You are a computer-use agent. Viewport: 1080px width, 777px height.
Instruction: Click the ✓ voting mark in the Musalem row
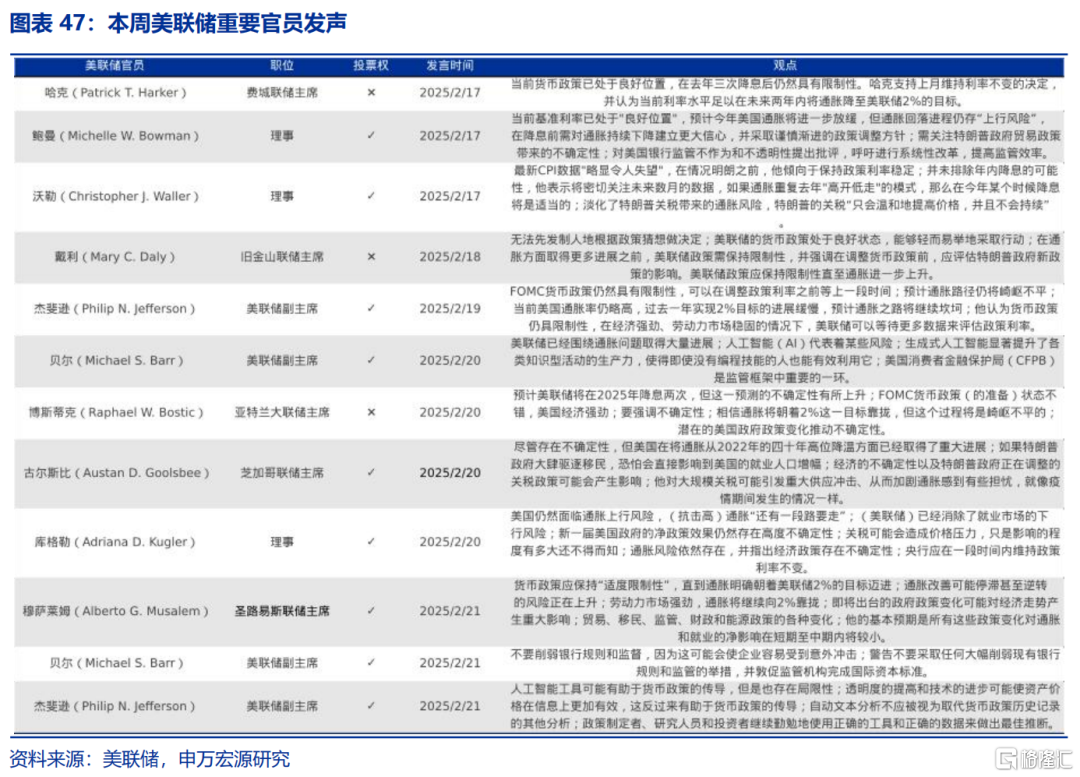371,611
